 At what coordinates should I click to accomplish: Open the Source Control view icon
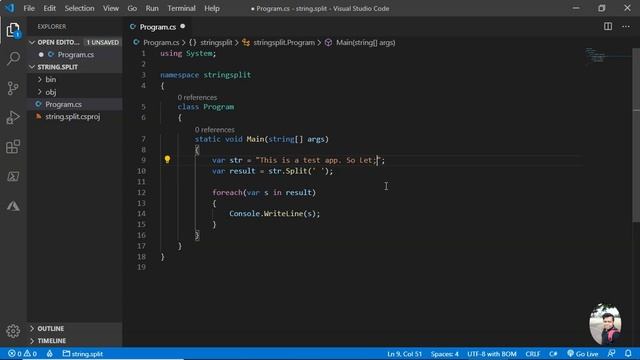(x=13, y=88)
